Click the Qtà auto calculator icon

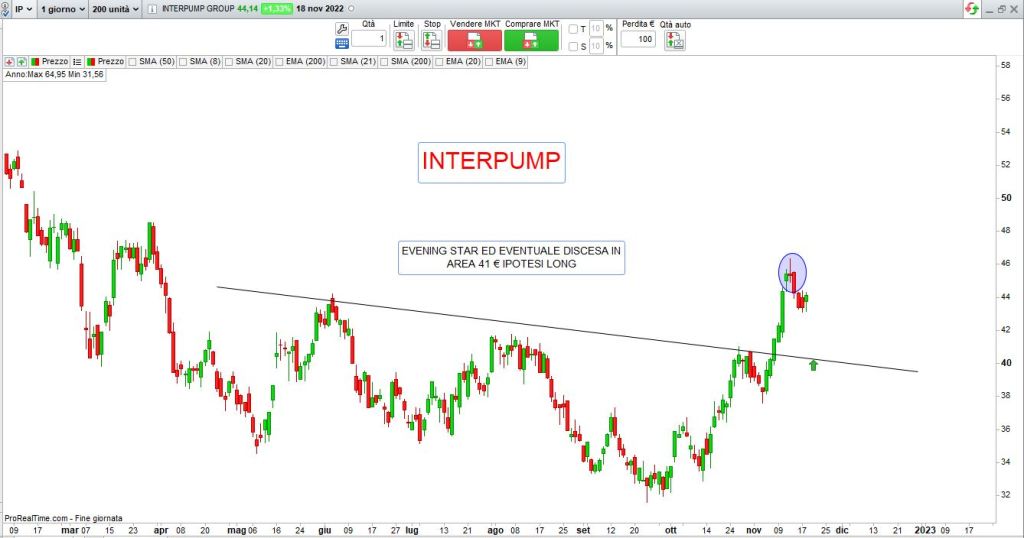click(675, 40)
